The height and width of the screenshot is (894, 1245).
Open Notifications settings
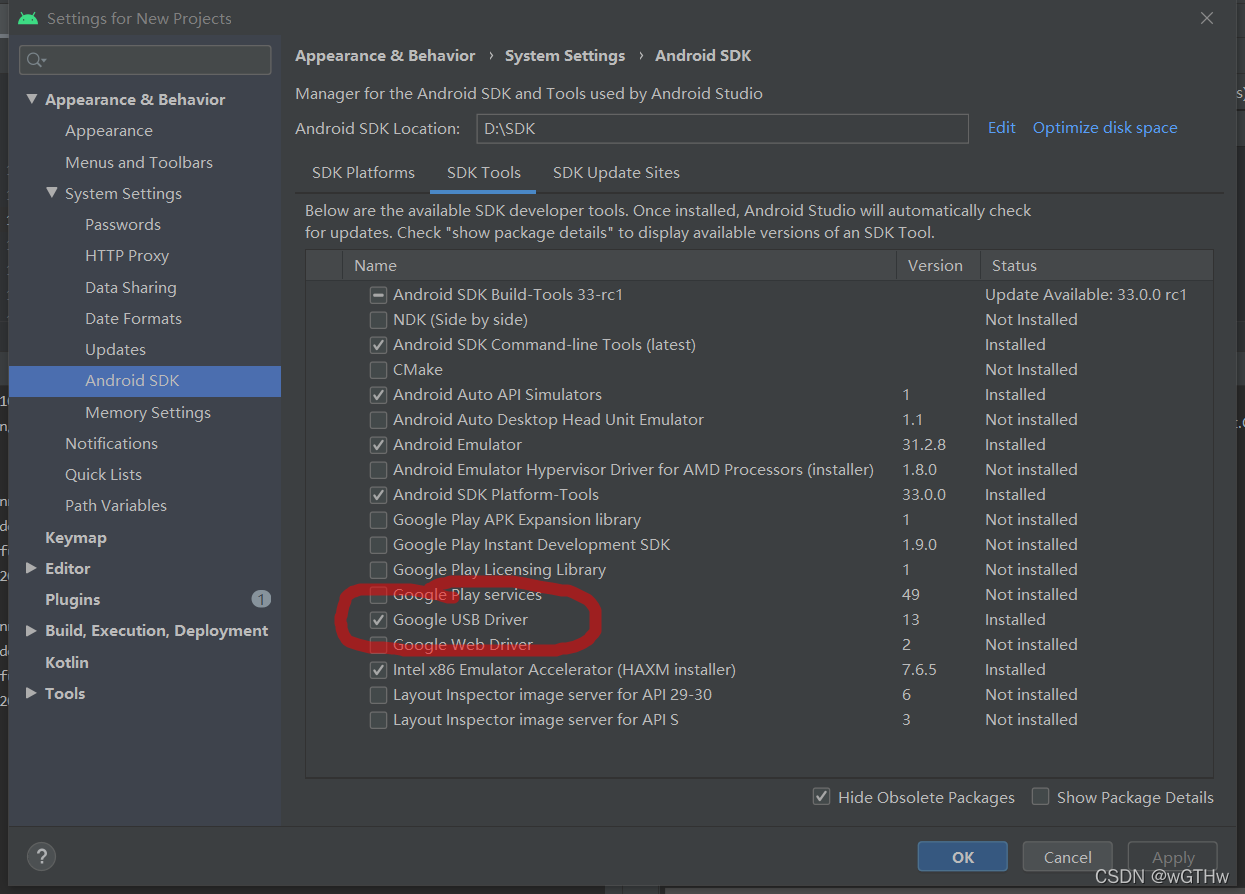coord(111,444)
